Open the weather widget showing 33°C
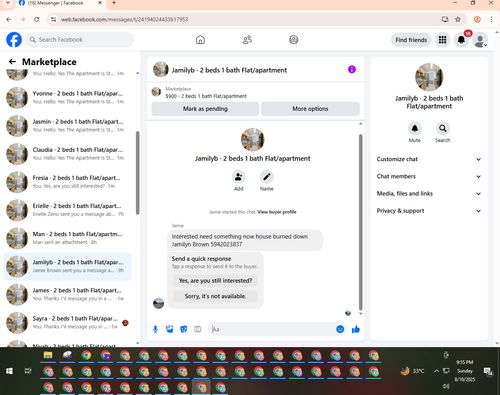This screenshot has width=500, height=395. [x=412, y=371]
